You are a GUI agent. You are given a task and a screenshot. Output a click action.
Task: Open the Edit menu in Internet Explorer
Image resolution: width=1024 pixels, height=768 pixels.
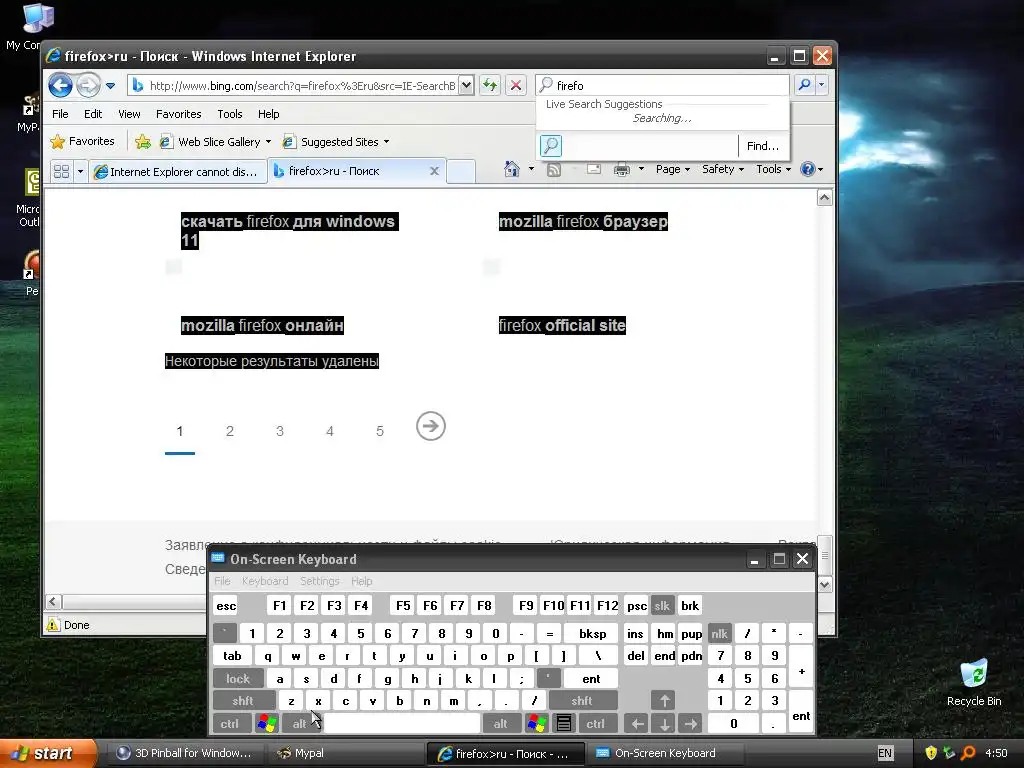(93, 114)
